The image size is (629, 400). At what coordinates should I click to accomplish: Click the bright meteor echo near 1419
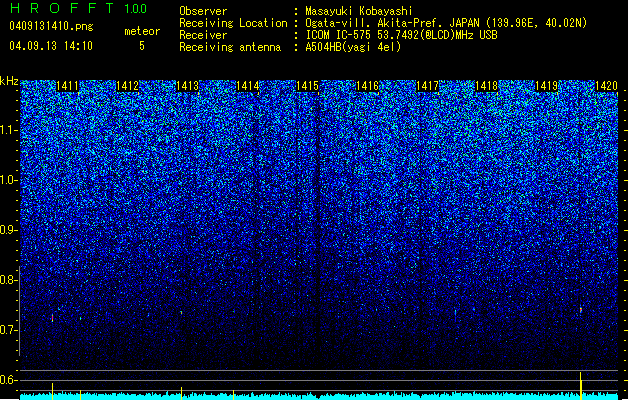[580, 310]
